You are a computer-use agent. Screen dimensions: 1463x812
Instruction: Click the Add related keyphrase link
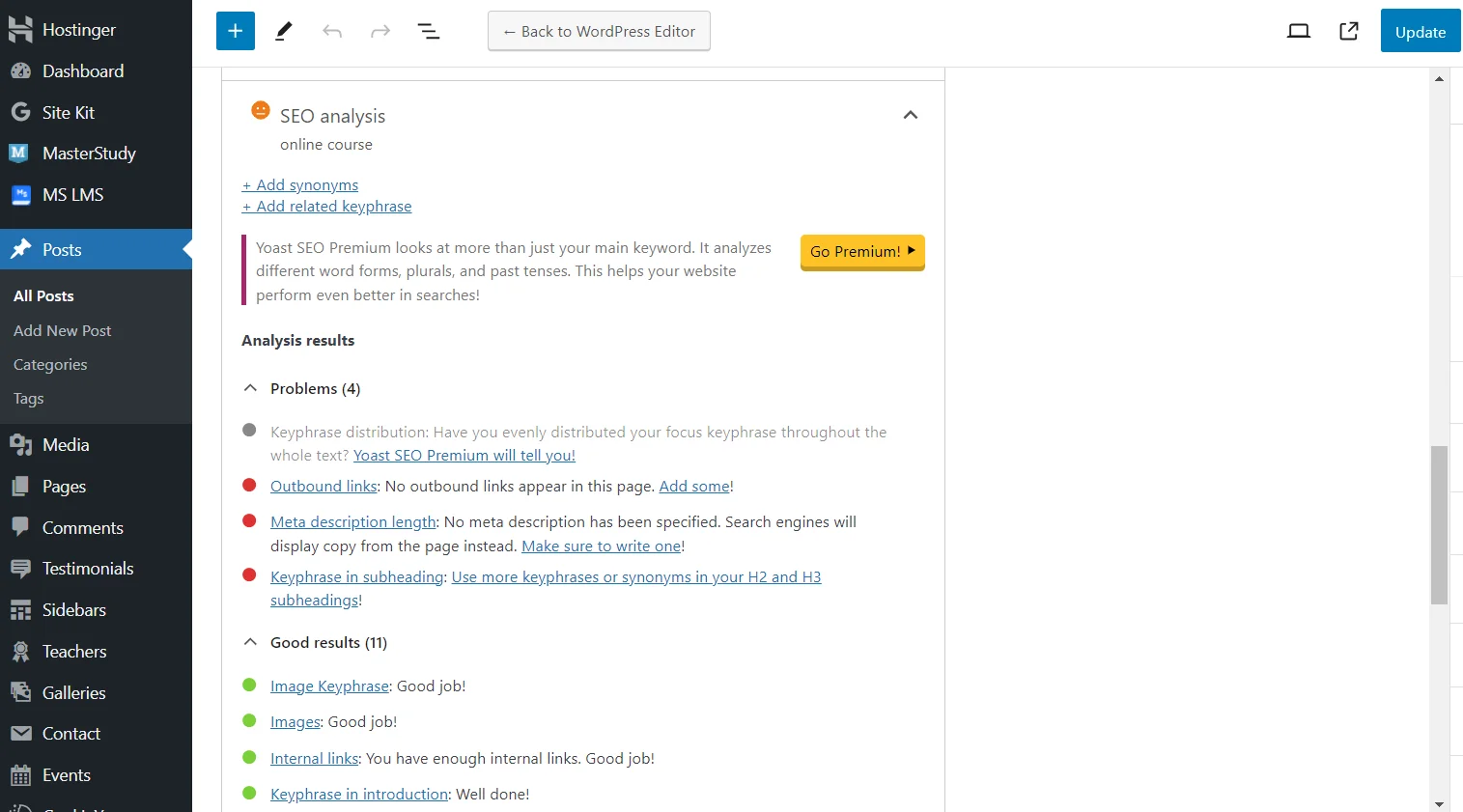tap(327, 207)
